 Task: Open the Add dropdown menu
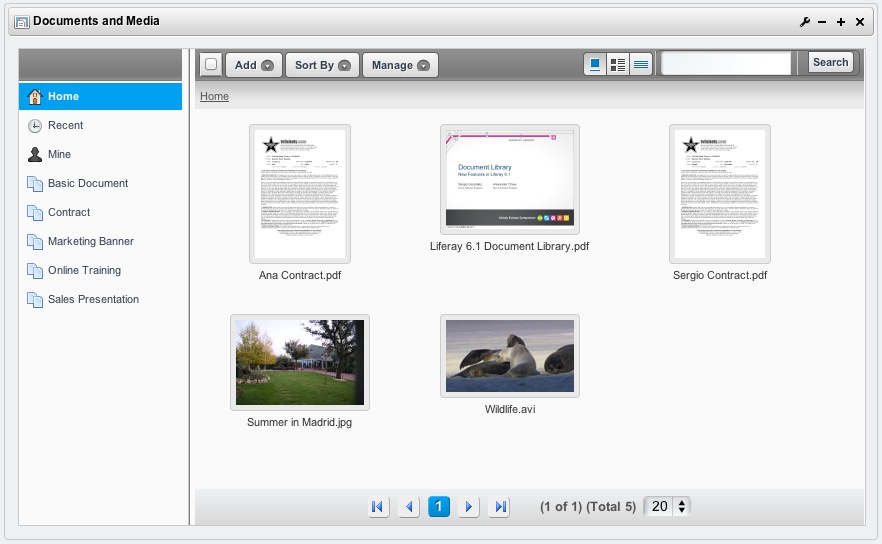click(254, 65)
